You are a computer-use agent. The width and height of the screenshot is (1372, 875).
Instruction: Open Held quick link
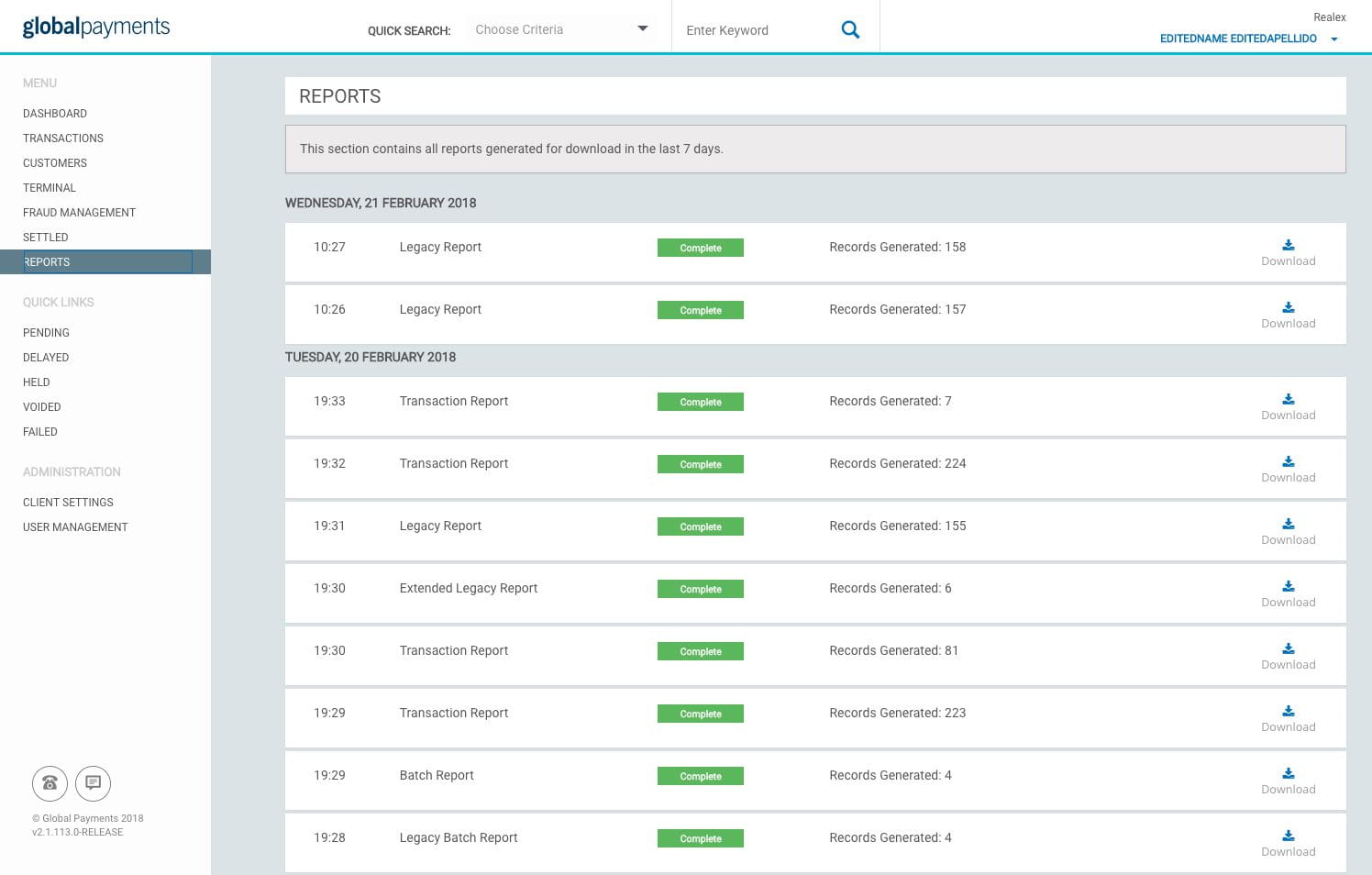click(37, 382)
